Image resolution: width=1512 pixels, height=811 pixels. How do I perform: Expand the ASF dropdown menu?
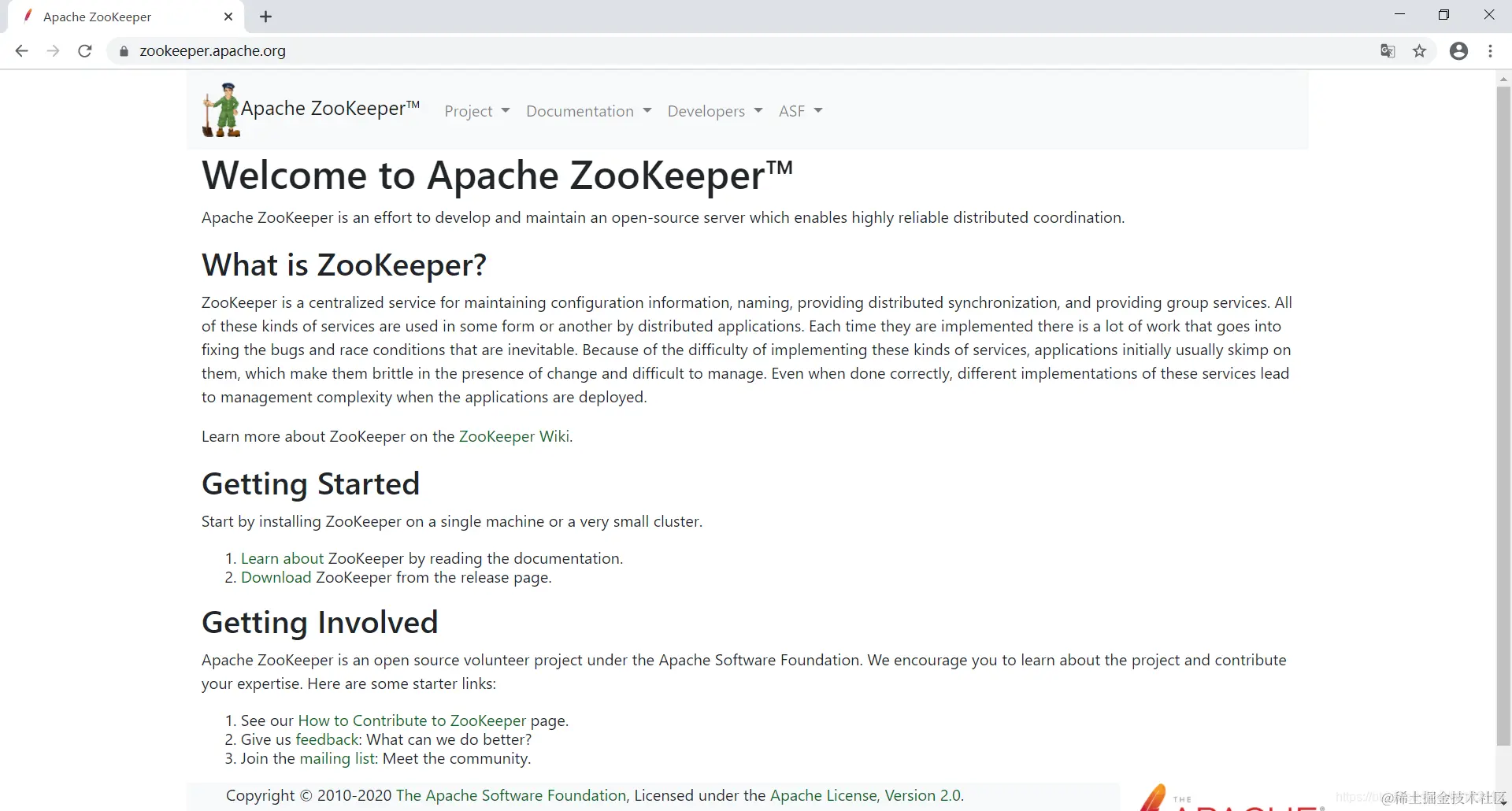800,111
